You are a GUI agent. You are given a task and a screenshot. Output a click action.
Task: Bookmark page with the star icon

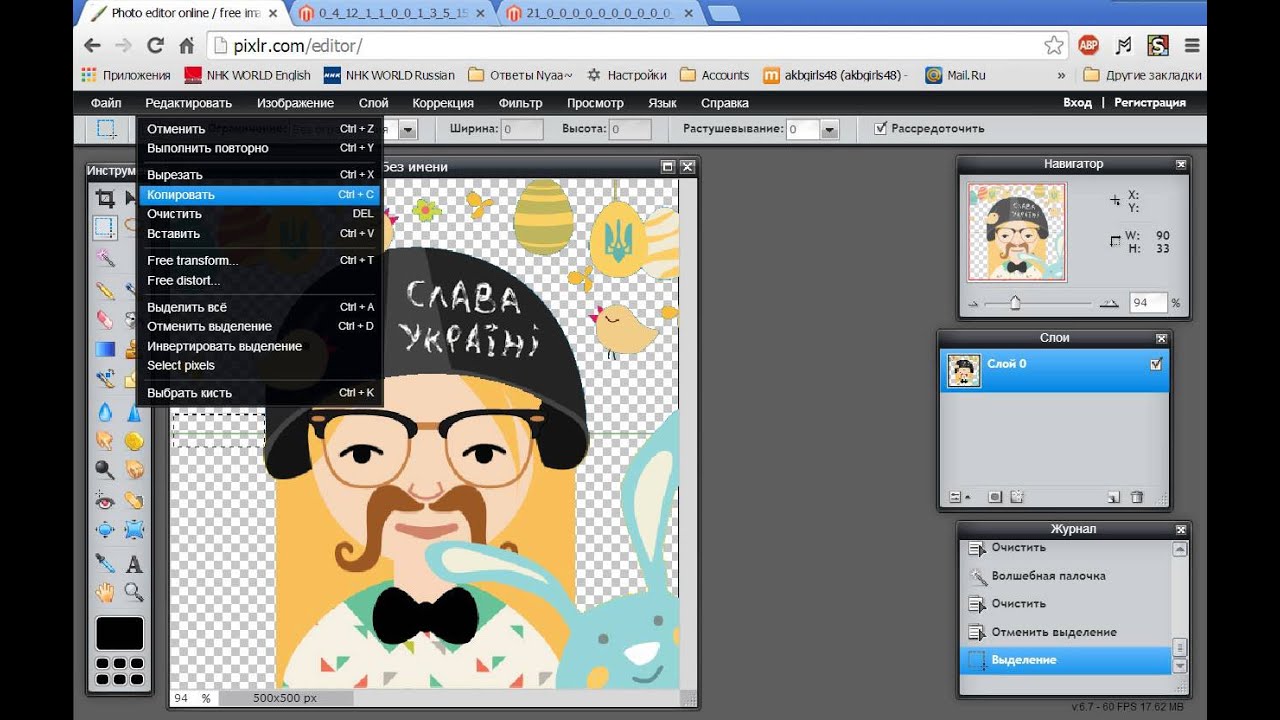[x=1053, y=45]
